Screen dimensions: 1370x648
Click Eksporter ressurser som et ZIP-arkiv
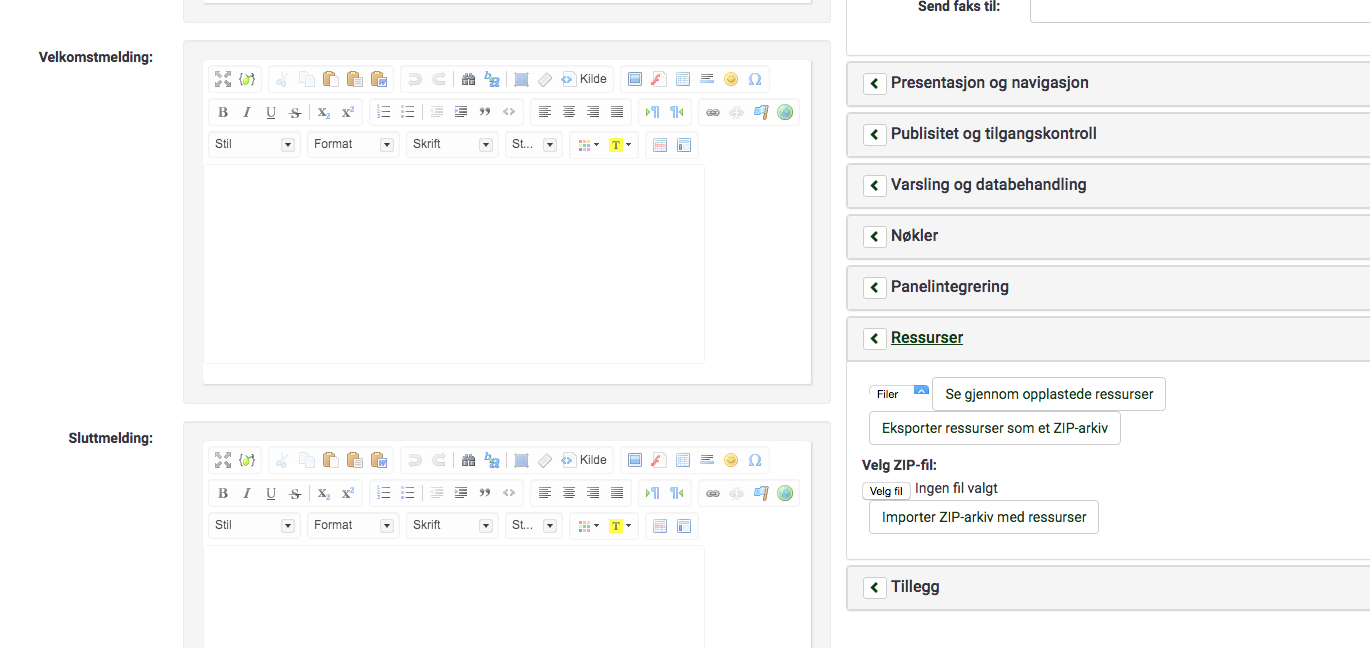995,428
